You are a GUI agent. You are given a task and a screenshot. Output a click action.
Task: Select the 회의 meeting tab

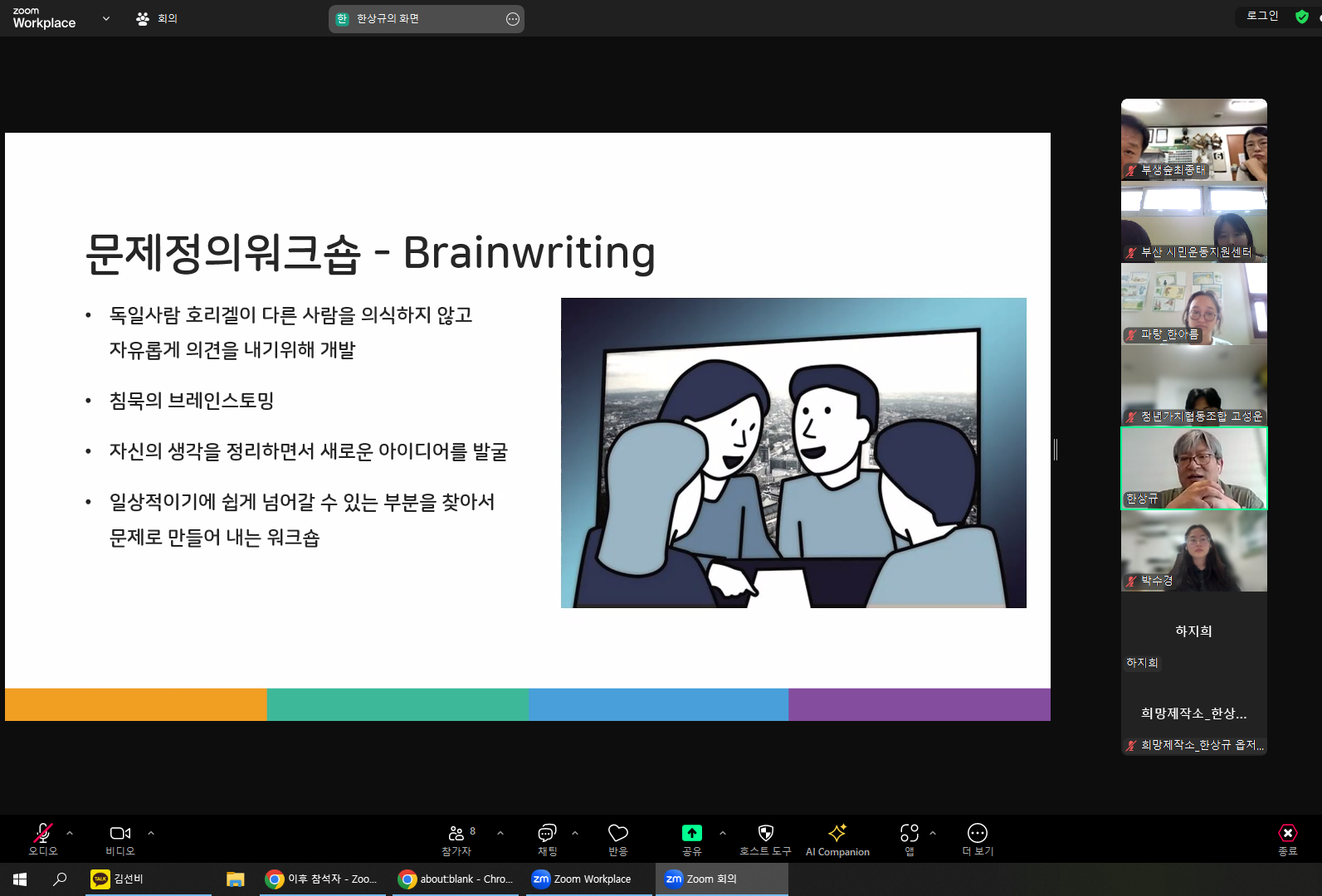coord(157,18)
